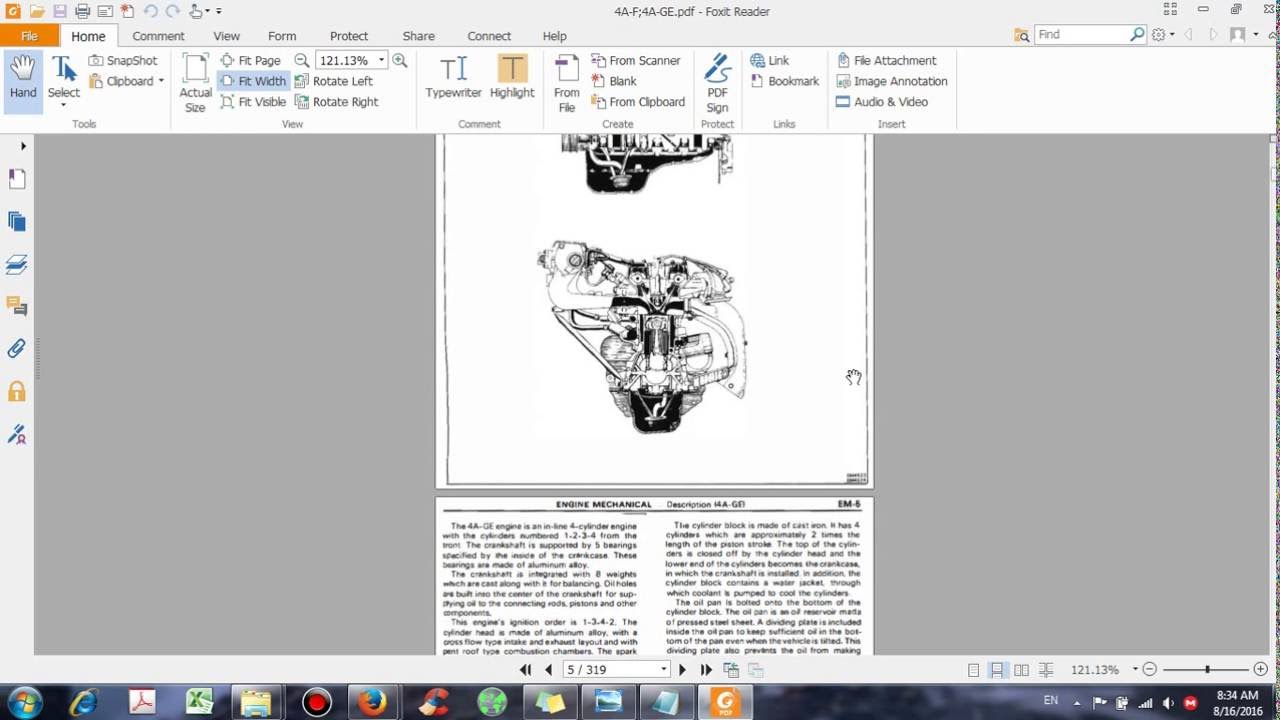Image resolution: width=1280 pixels, height=720 pixels.
Task: Go to the previous page
Action: [548, 669]
